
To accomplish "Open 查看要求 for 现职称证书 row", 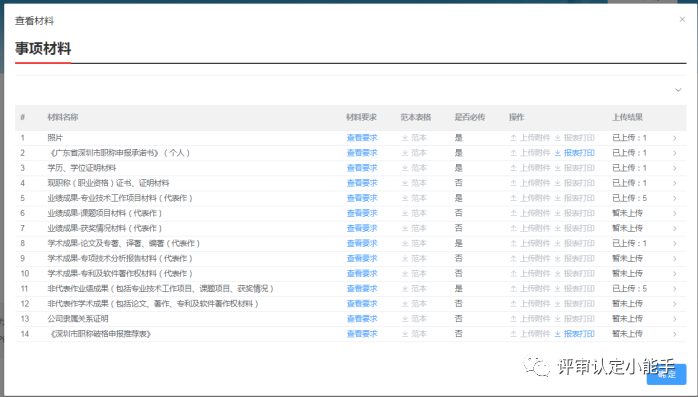I will tap(362, 183).
